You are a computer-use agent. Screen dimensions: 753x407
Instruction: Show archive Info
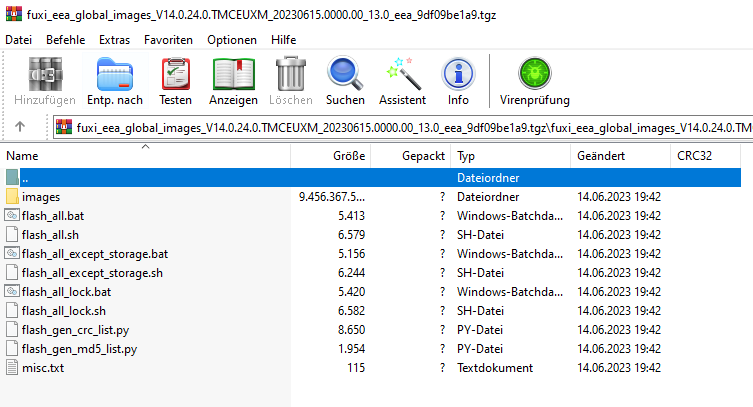tap(458, 80)
